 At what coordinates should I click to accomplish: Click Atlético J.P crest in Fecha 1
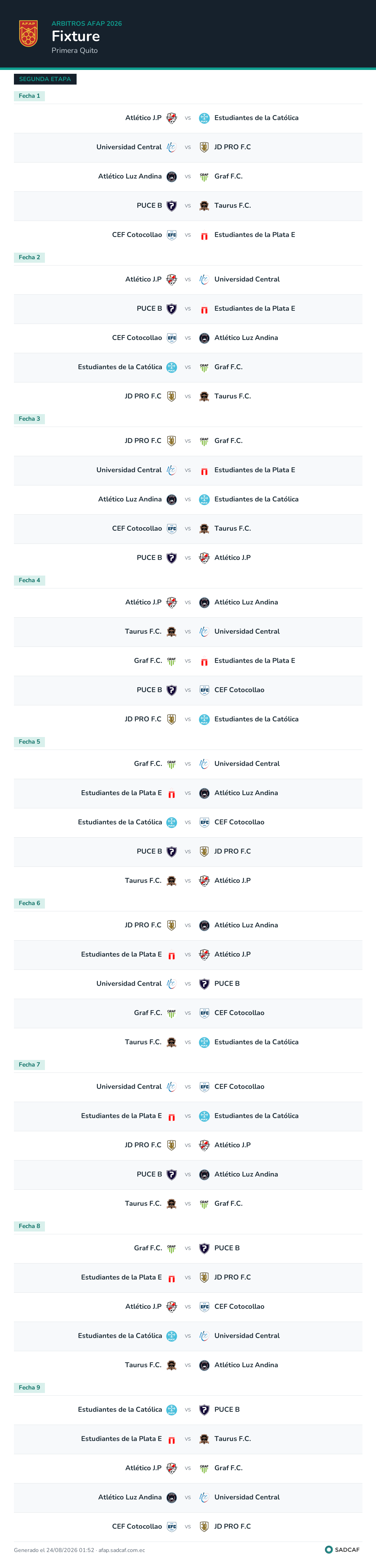(172, 118)
